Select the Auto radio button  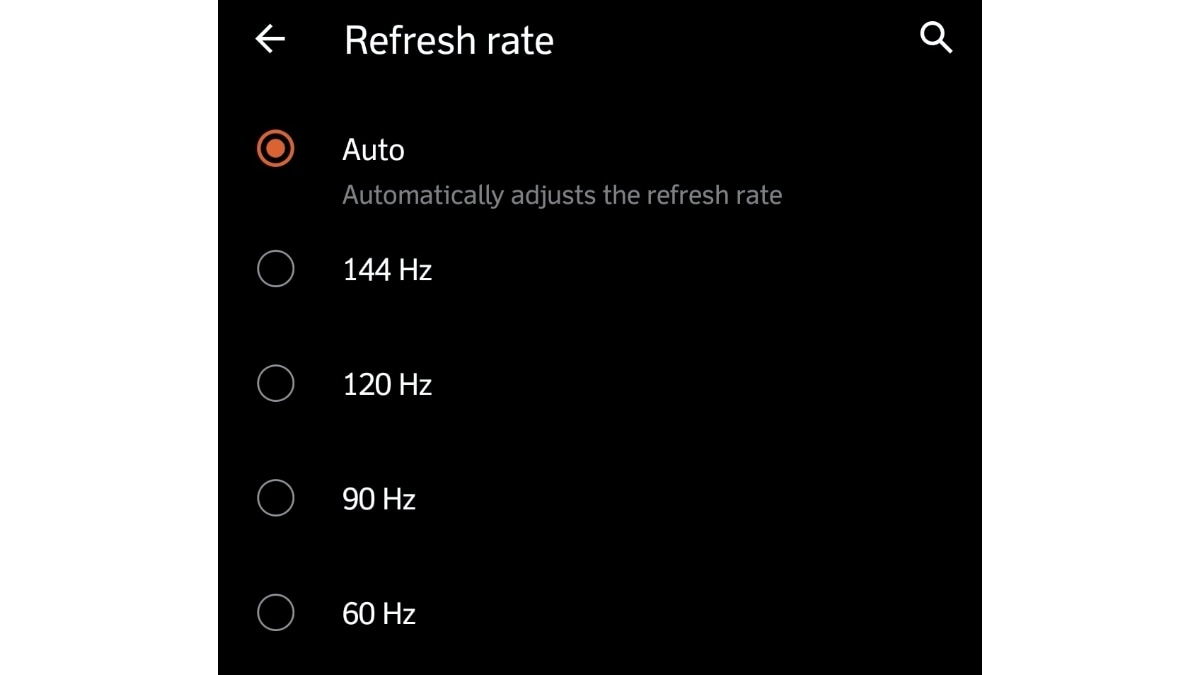click(275, 149)
